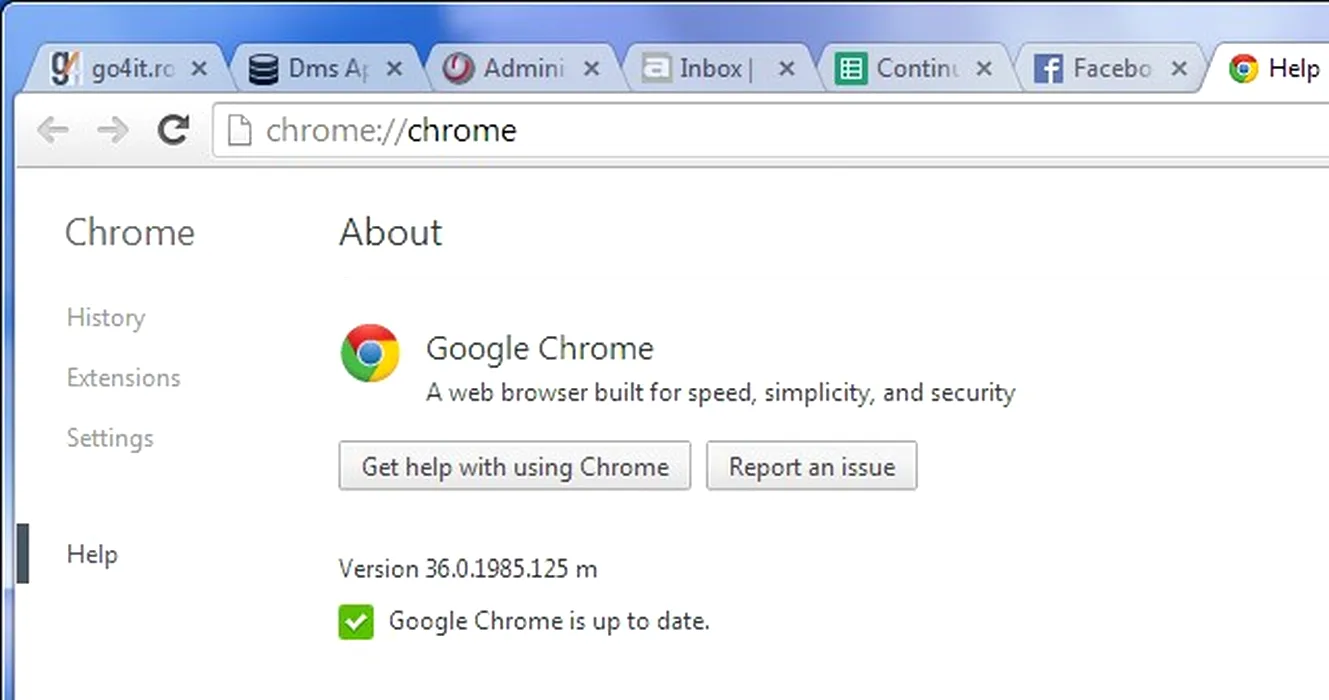This screenshot has height=700, width=1329.
Task: Click the Google Chrome logo on About page
Action: (370, 353)
